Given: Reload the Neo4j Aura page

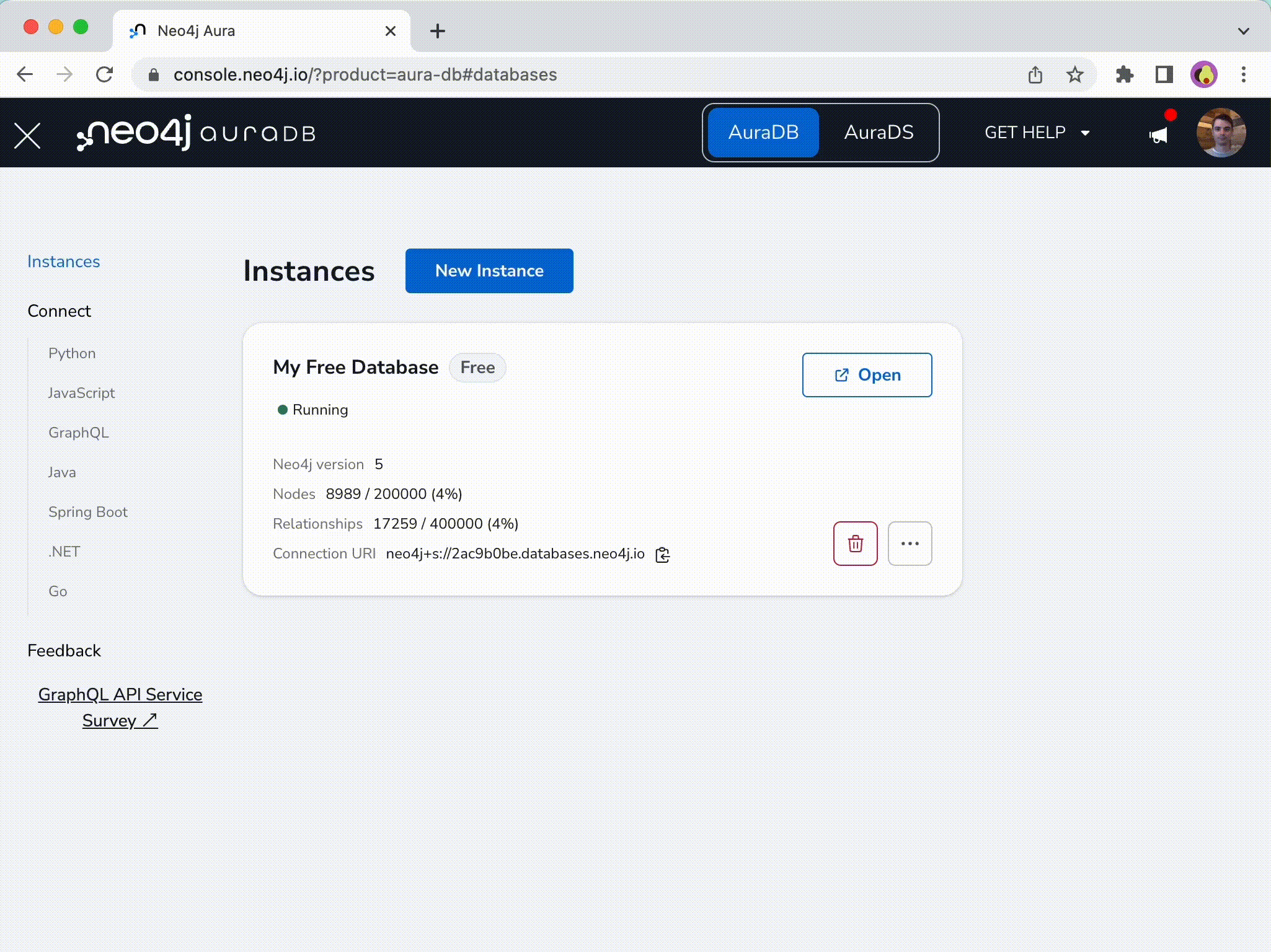Looking at the screenshot, I should coord(104,74).
